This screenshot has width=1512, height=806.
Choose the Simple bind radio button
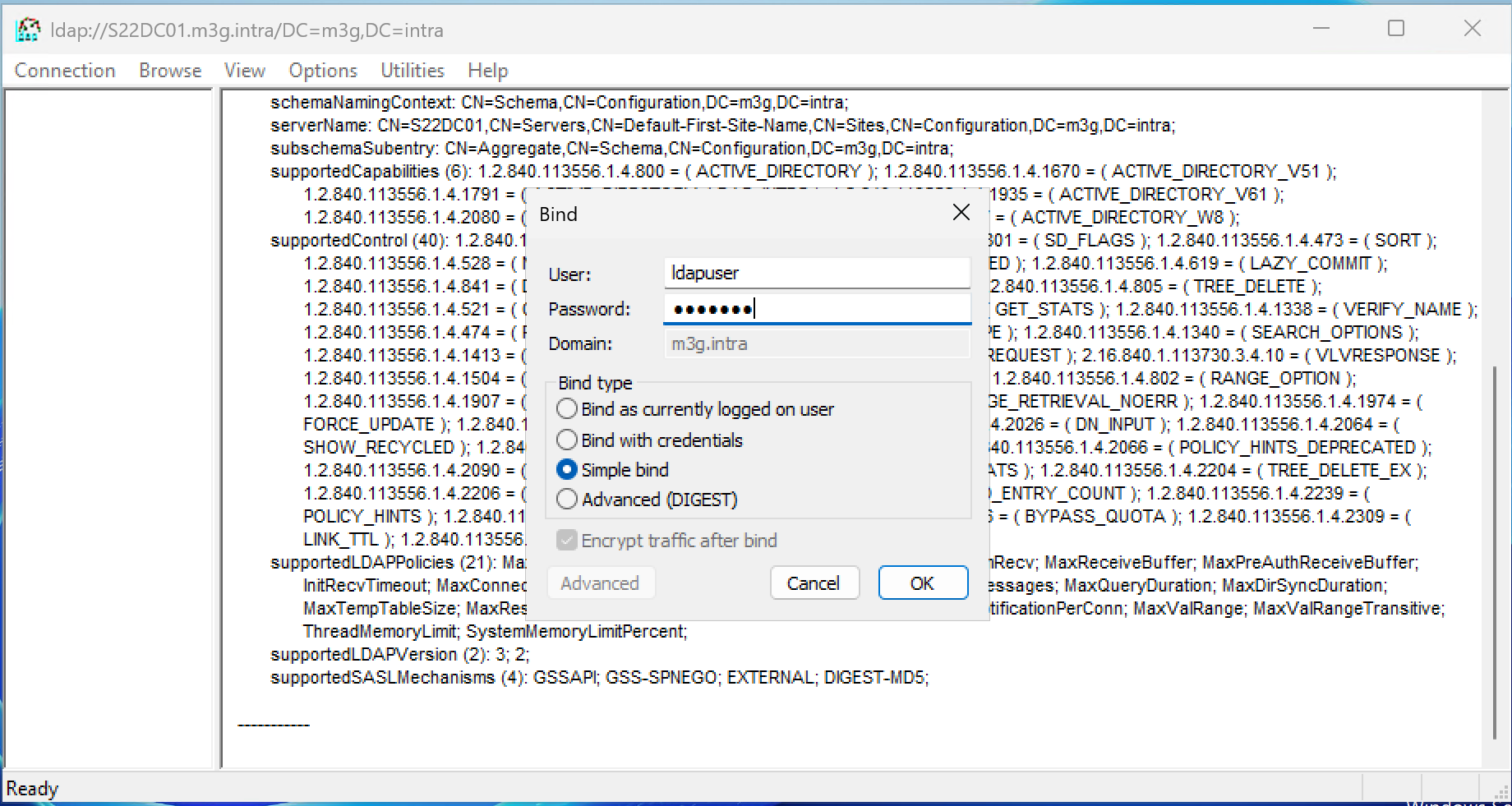[567, 470]
